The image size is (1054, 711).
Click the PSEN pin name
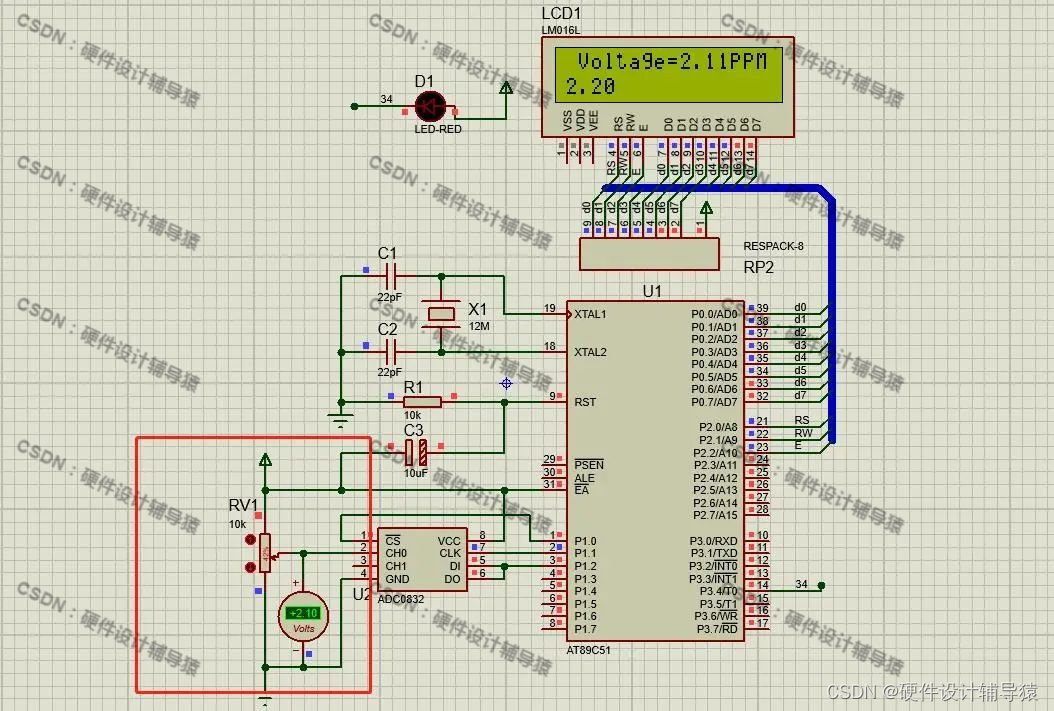coord(589,465)
